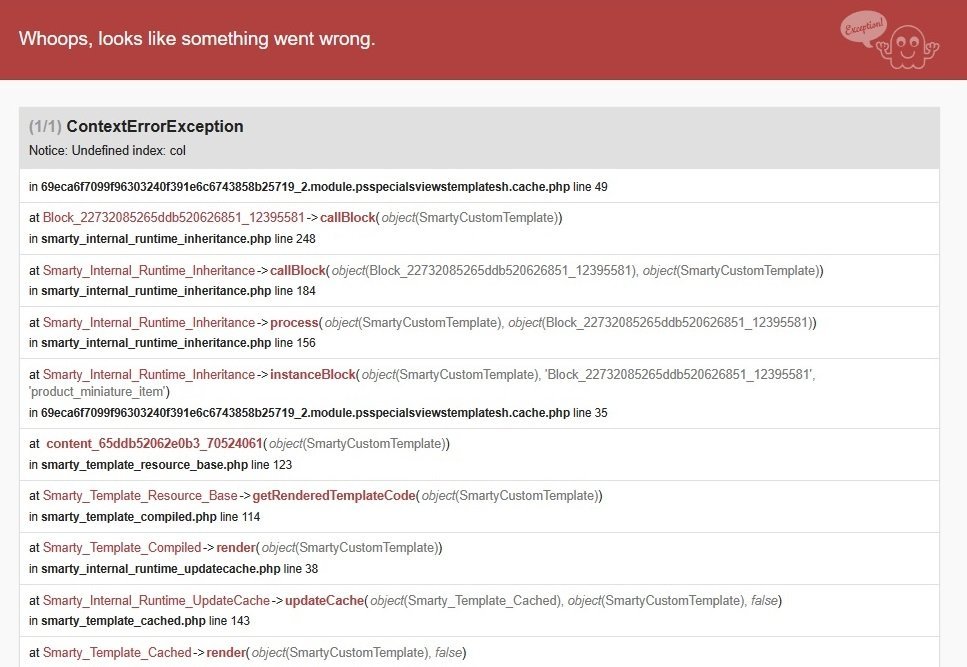Click the content_65ddb52062e0b3_70524061 function link
The width and height of the screenshot is (967, 667).
coord(154,444)
